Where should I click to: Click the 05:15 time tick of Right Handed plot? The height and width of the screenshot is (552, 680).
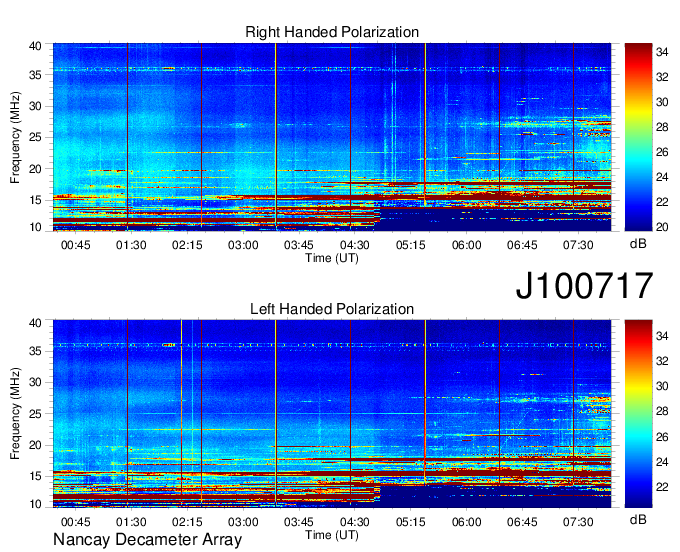tap(410, 245)
